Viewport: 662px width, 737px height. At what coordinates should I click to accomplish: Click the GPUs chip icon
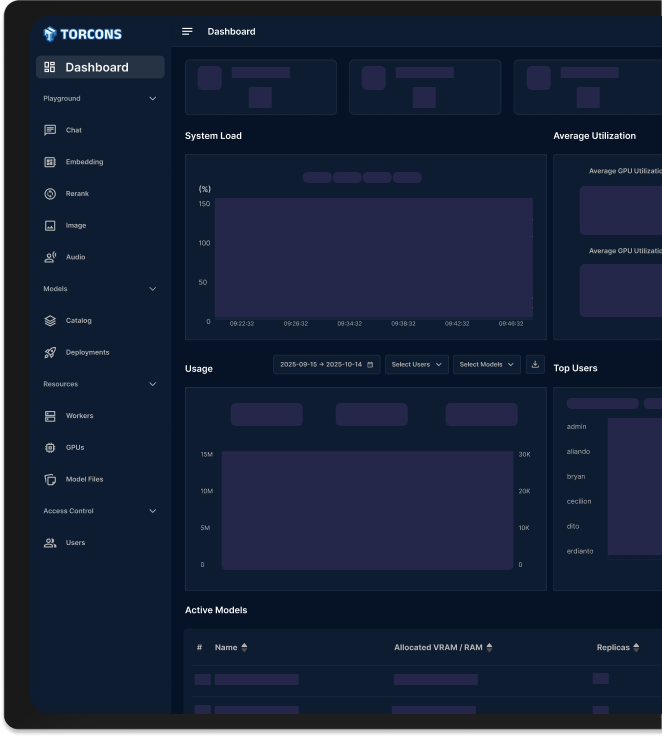(50, 447)
